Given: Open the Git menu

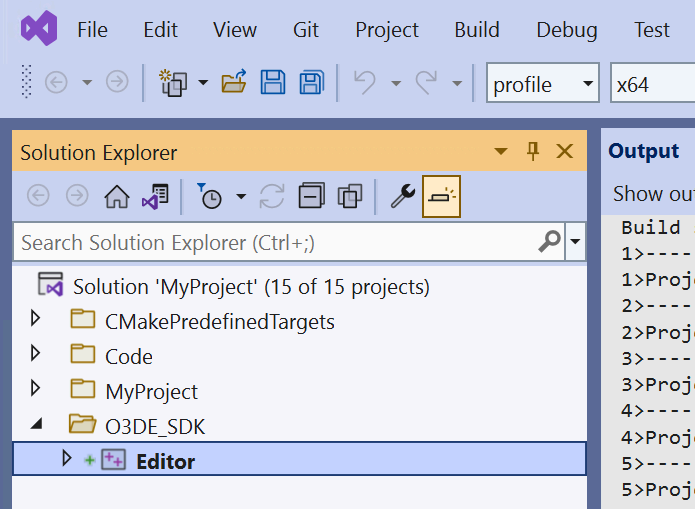Looking at the screenshot, I should pyautogui.click(x=306, y=30).
